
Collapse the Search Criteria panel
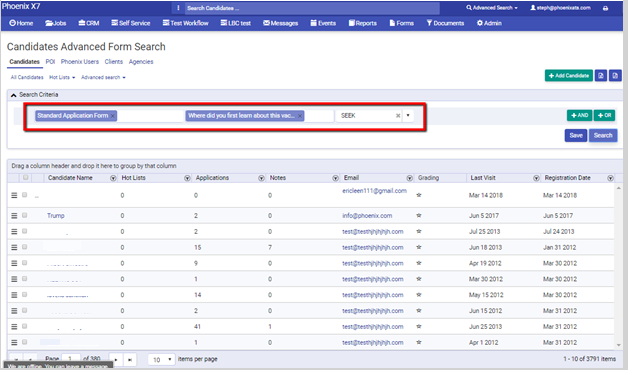14,95
